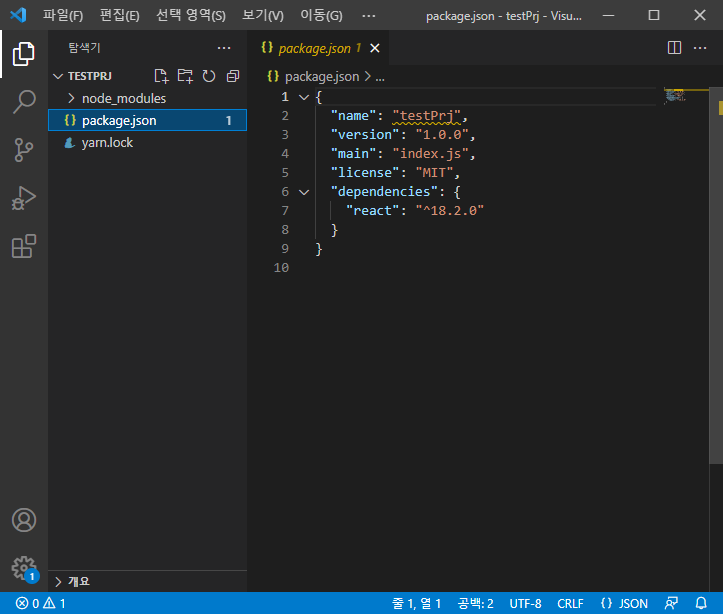Image resolution: width=723 pixels, height=614 pixels.
Task: Open the Extensions view
Action: (24, 246)
